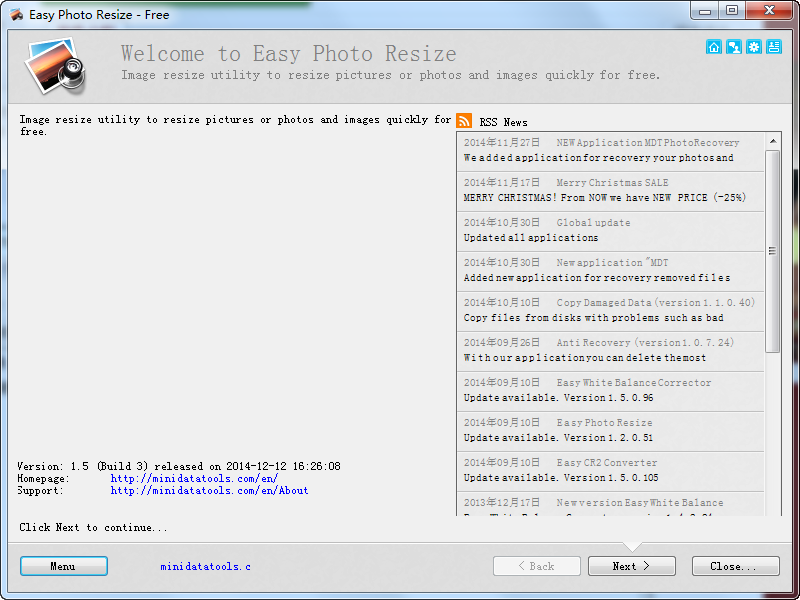800x600 pixels.
Task: Click the scrollbar up arrow in RSS News
Action: [x=773, y=141]
